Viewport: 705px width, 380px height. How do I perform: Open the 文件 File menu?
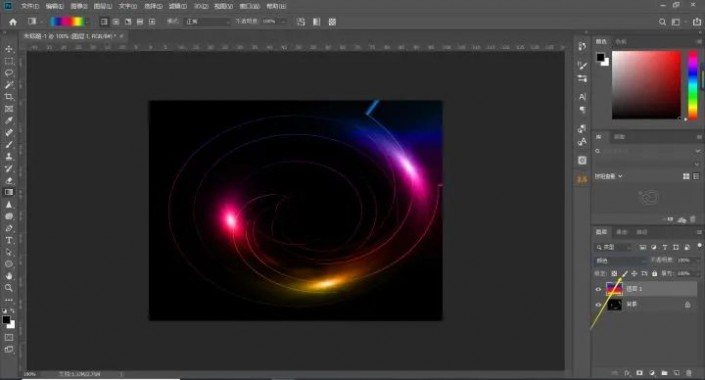30,6
